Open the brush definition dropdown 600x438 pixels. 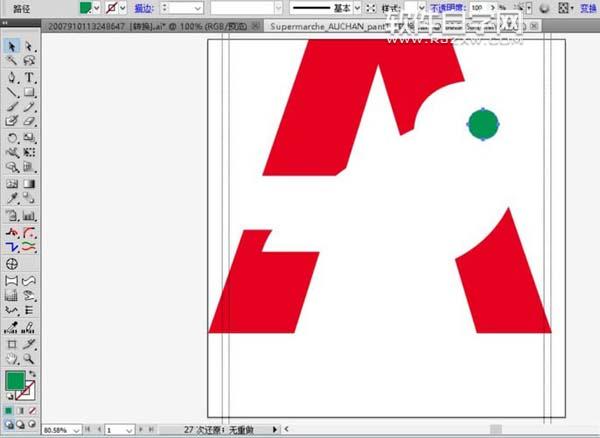click(x=278, y=8)
